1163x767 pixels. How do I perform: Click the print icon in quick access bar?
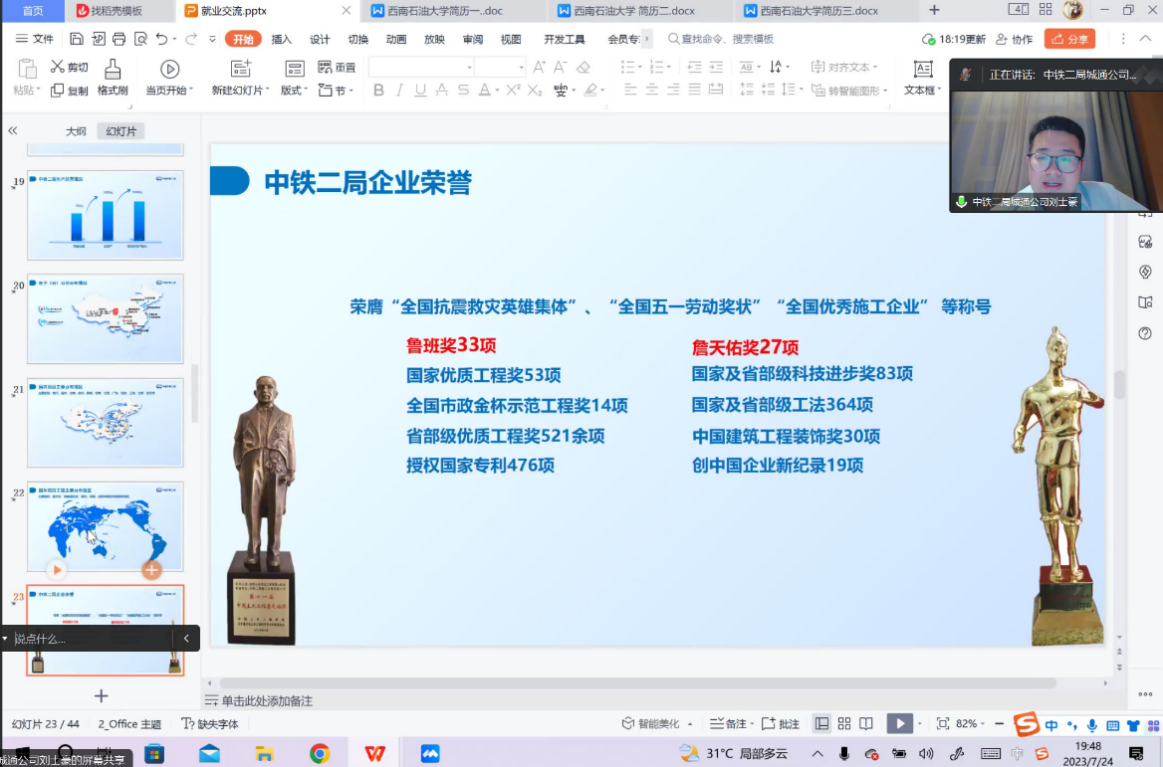click(119, 39)
